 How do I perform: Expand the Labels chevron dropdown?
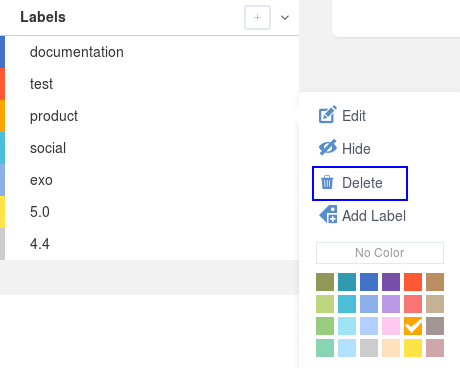coord(285,17)
